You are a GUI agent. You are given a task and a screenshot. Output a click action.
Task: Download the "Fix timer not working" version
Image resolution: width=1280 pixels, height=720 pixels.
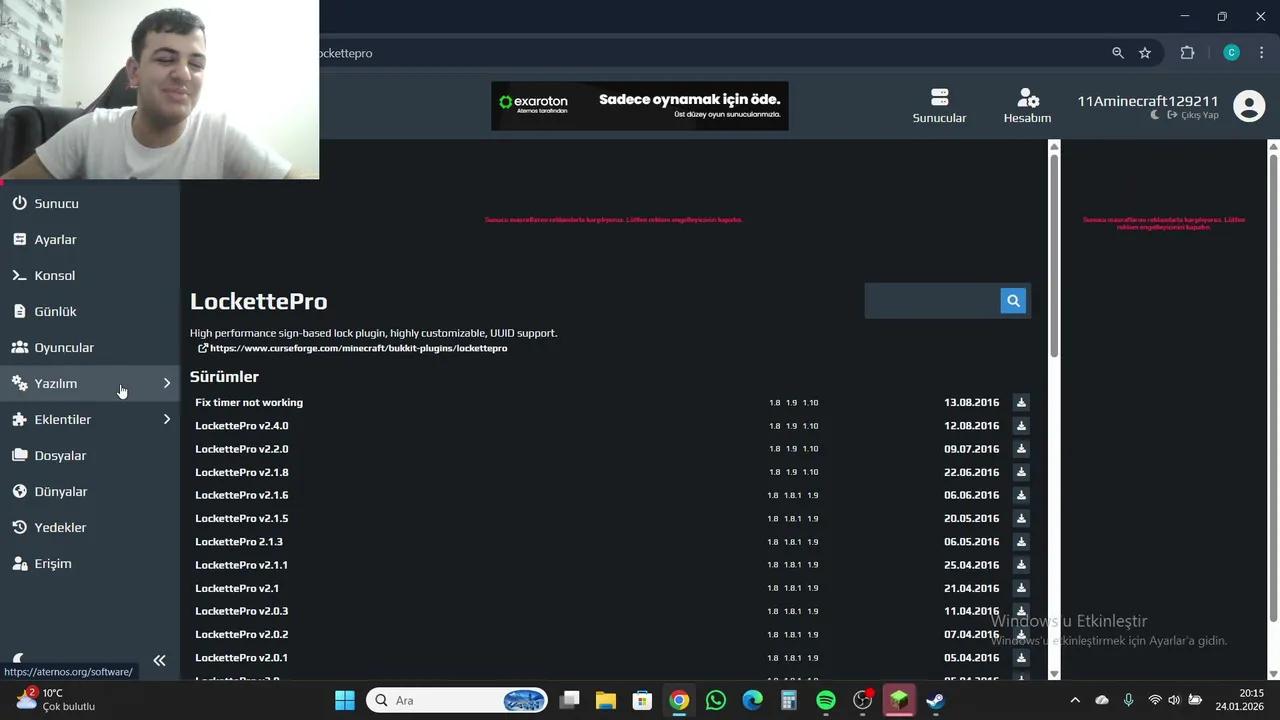coord(1021,402)
